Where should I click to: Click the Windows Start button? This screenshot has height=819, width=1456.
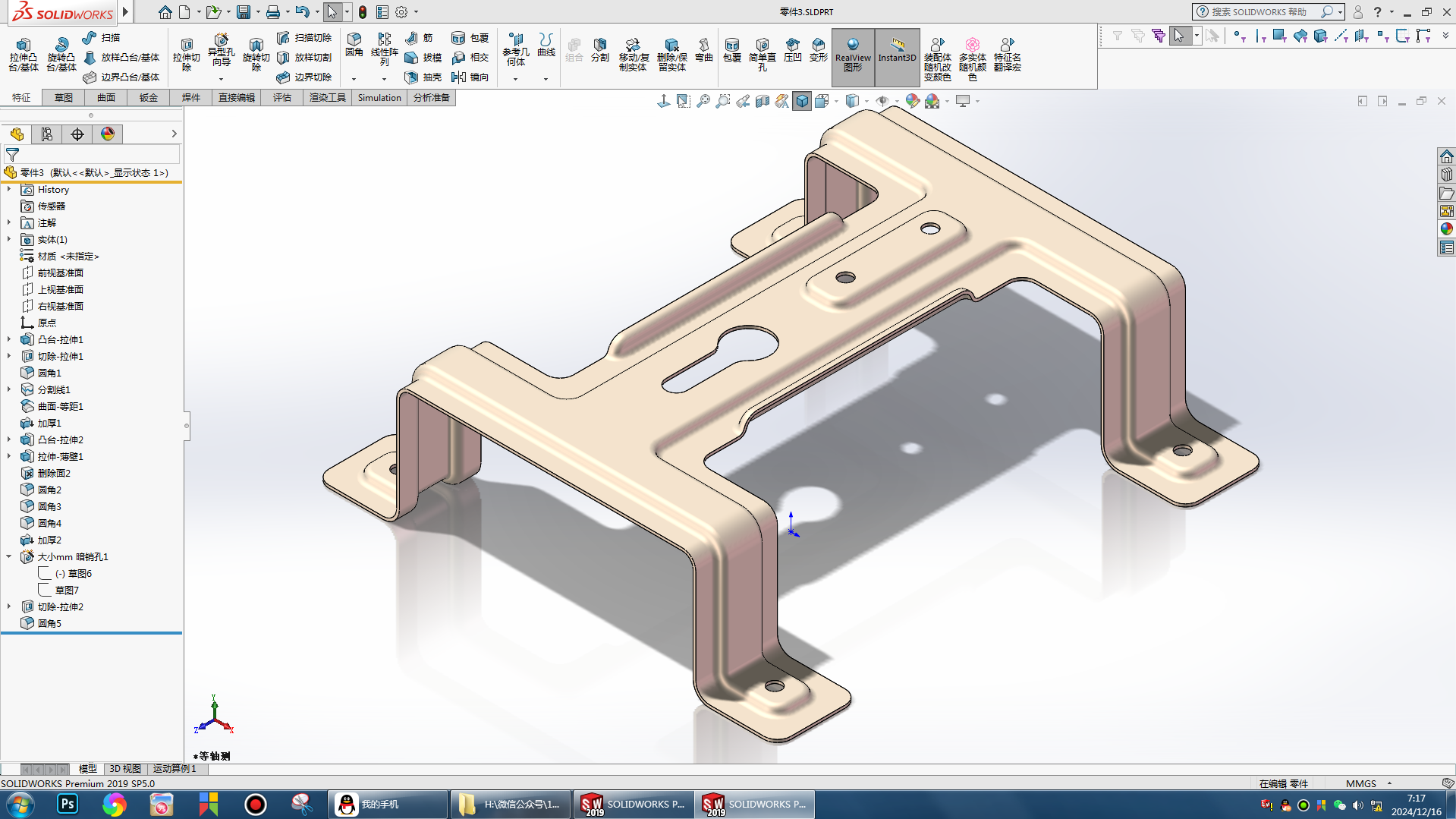[20, 804]
